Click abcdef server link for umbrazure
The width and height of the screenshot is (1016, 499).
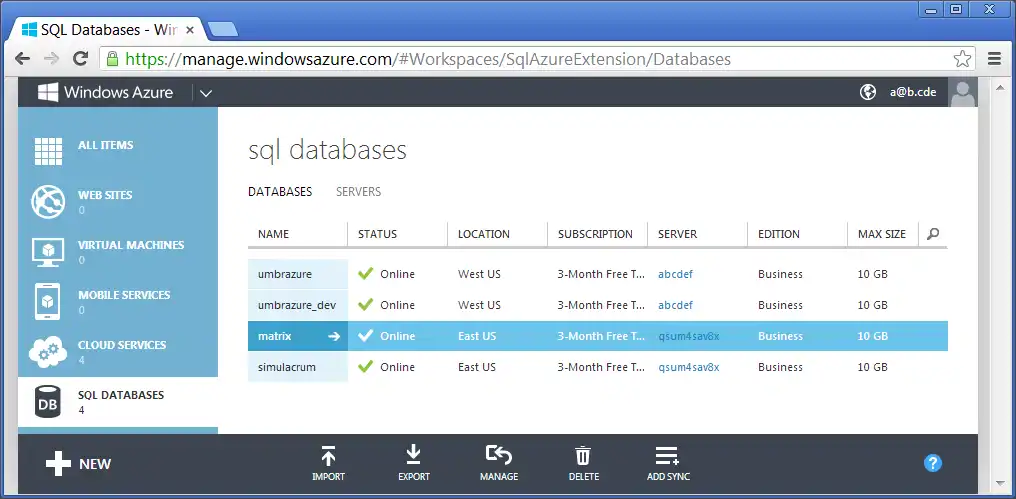(675, 274)
